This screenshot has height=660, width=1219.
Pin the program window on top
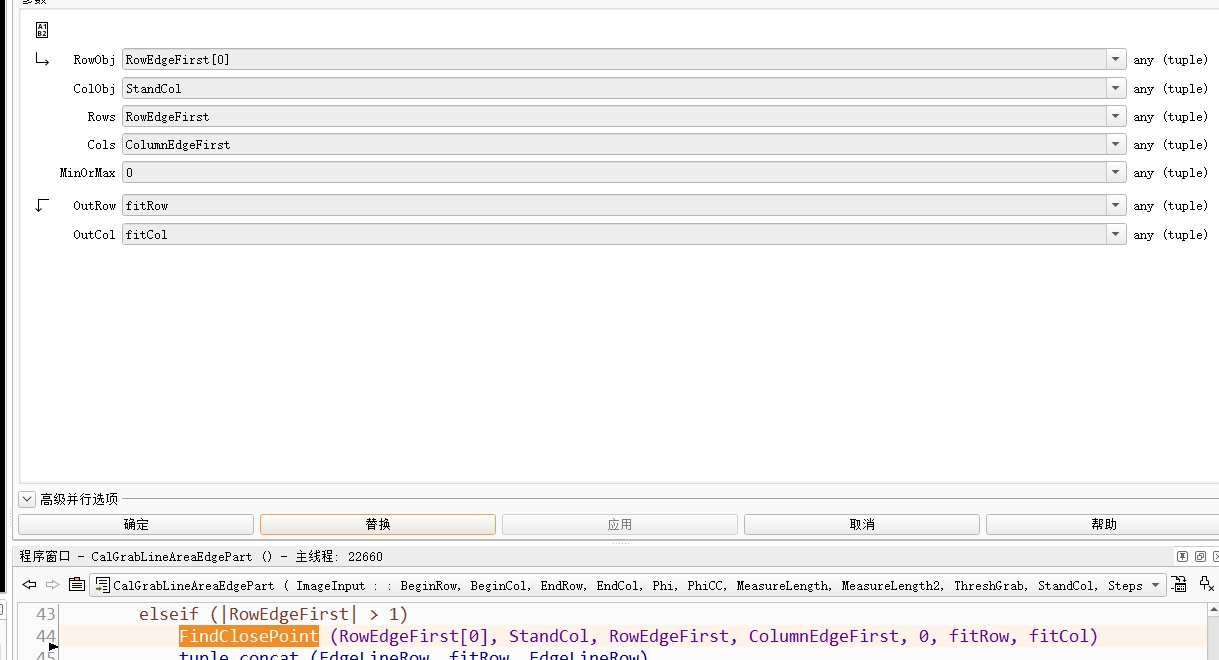(1183, 556)
